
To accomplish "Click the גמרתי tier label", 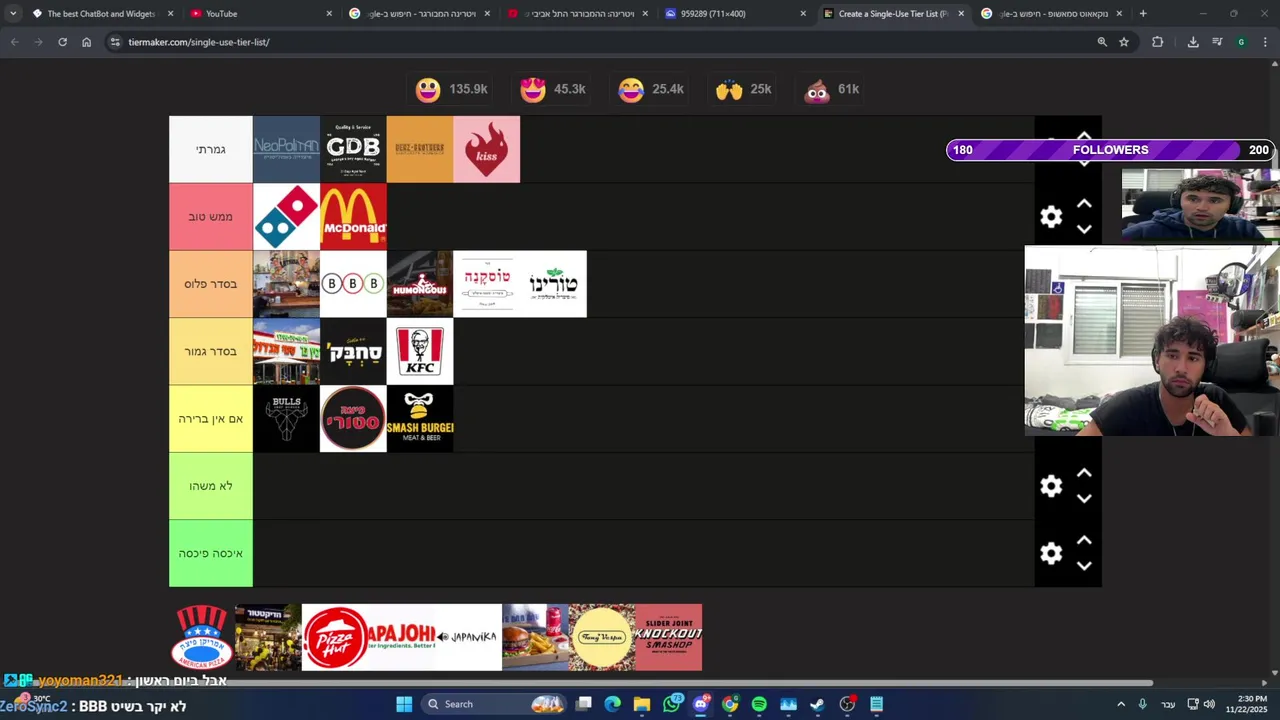I will (211, 149).
